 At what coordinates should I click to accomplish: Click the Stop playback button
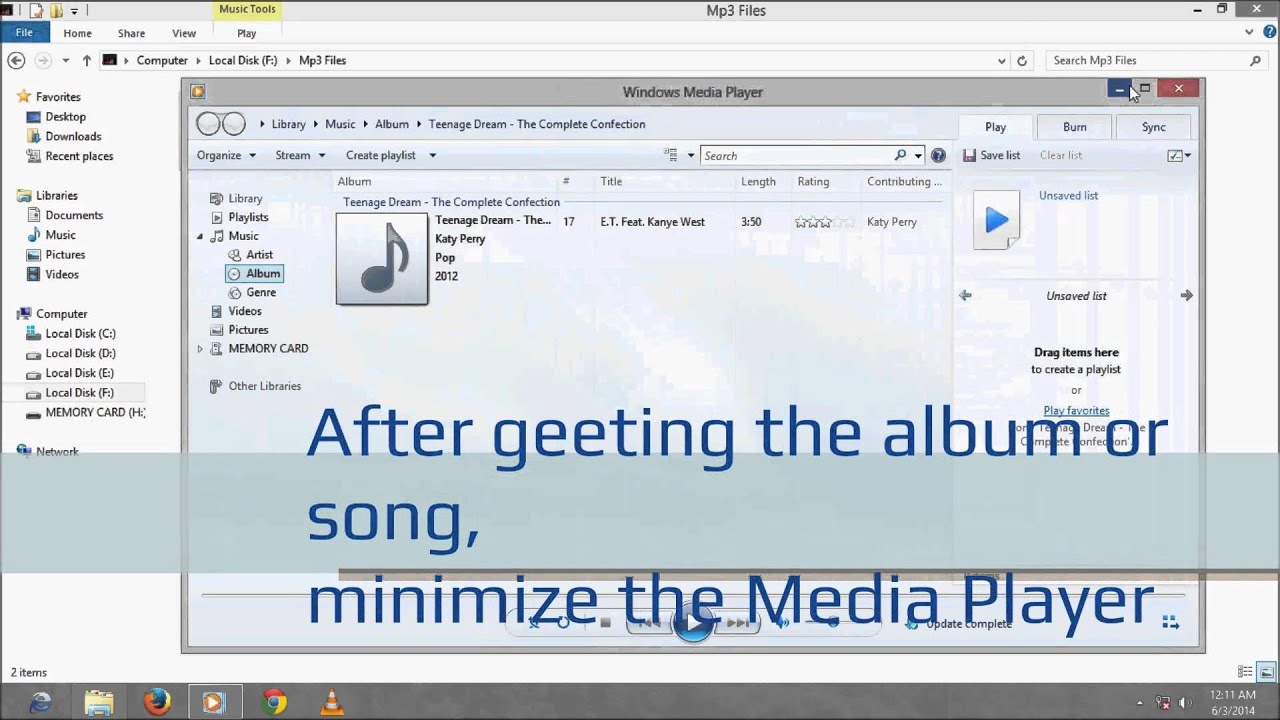pyautogui.click(x=605, y=623)
